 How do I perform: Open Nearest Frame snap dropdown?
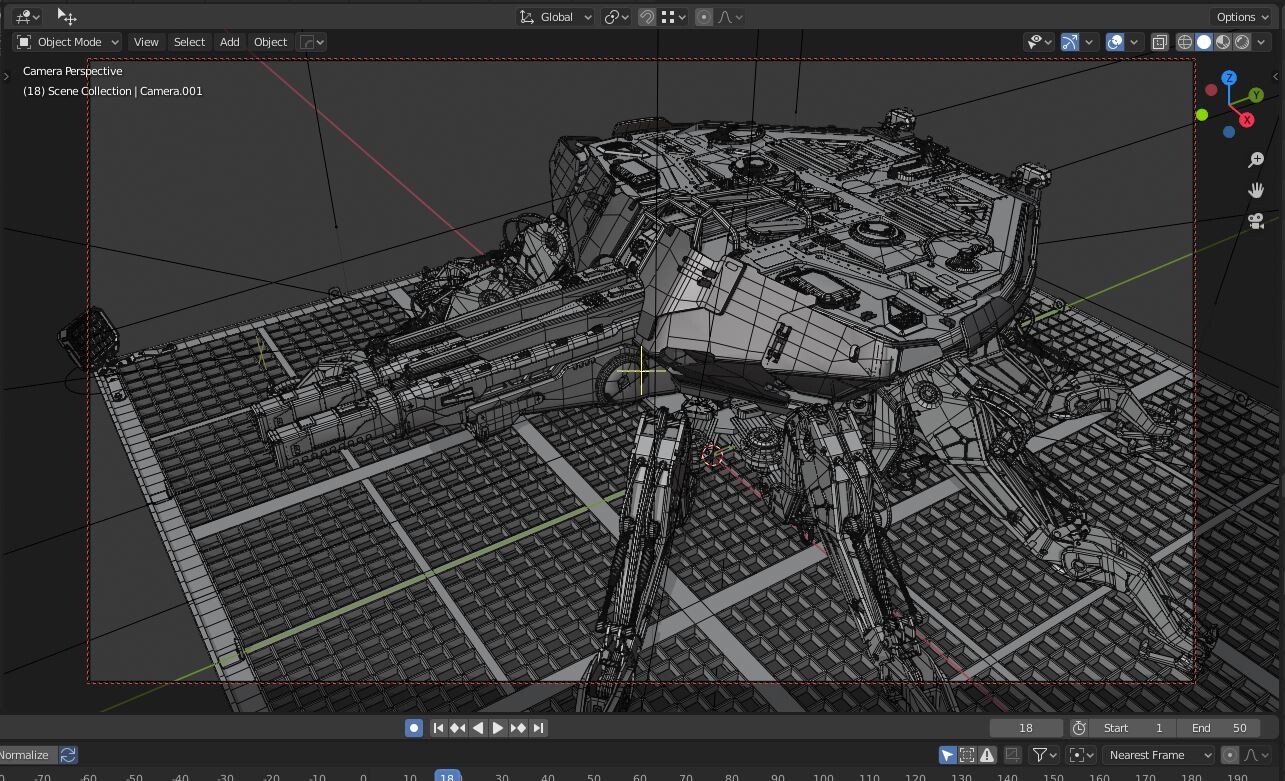click(x=1159, y=755)
